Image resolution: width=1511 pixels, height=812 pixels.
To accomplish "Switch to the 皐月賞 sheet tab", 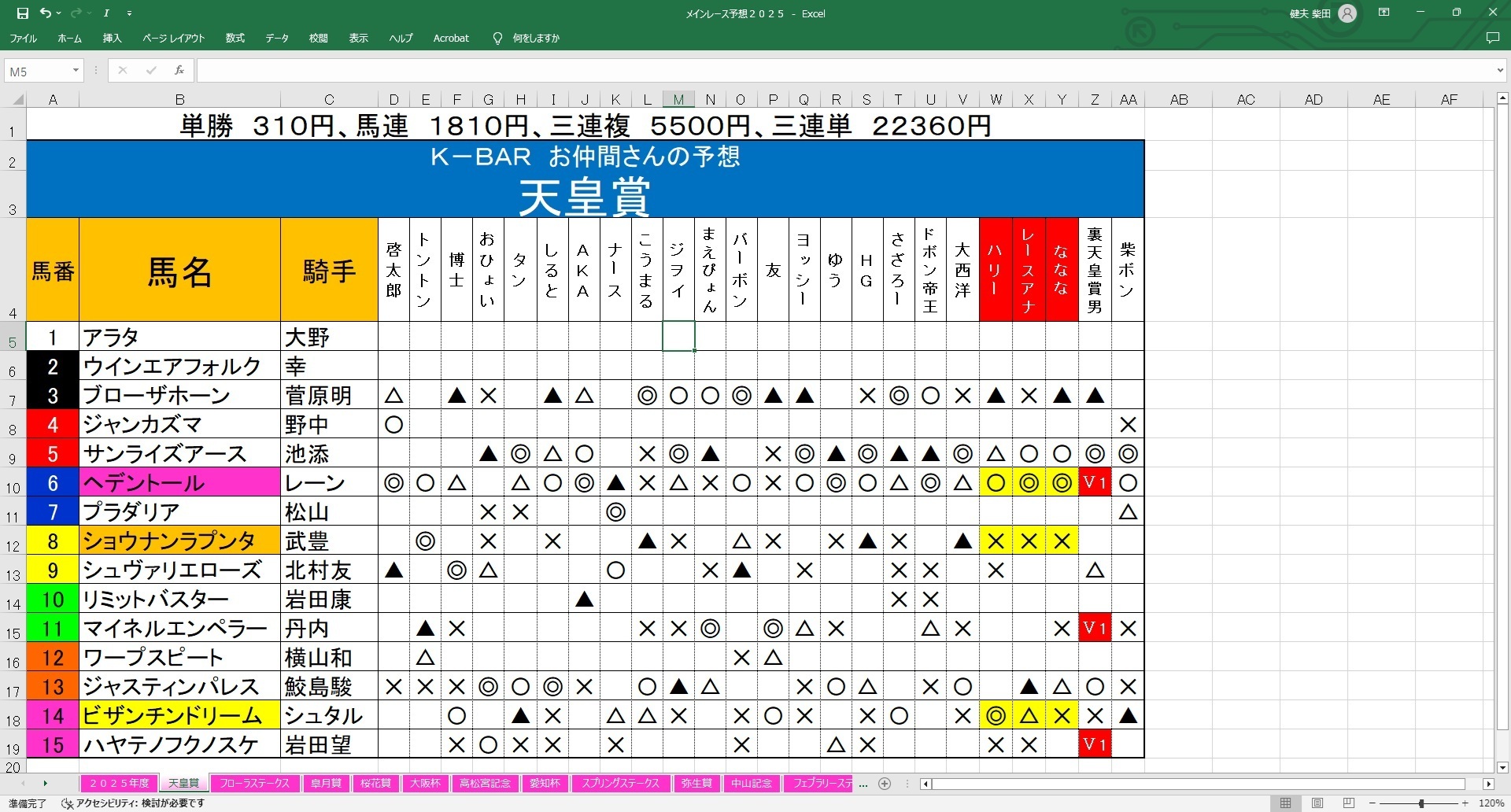I will [x=326, y=783].
